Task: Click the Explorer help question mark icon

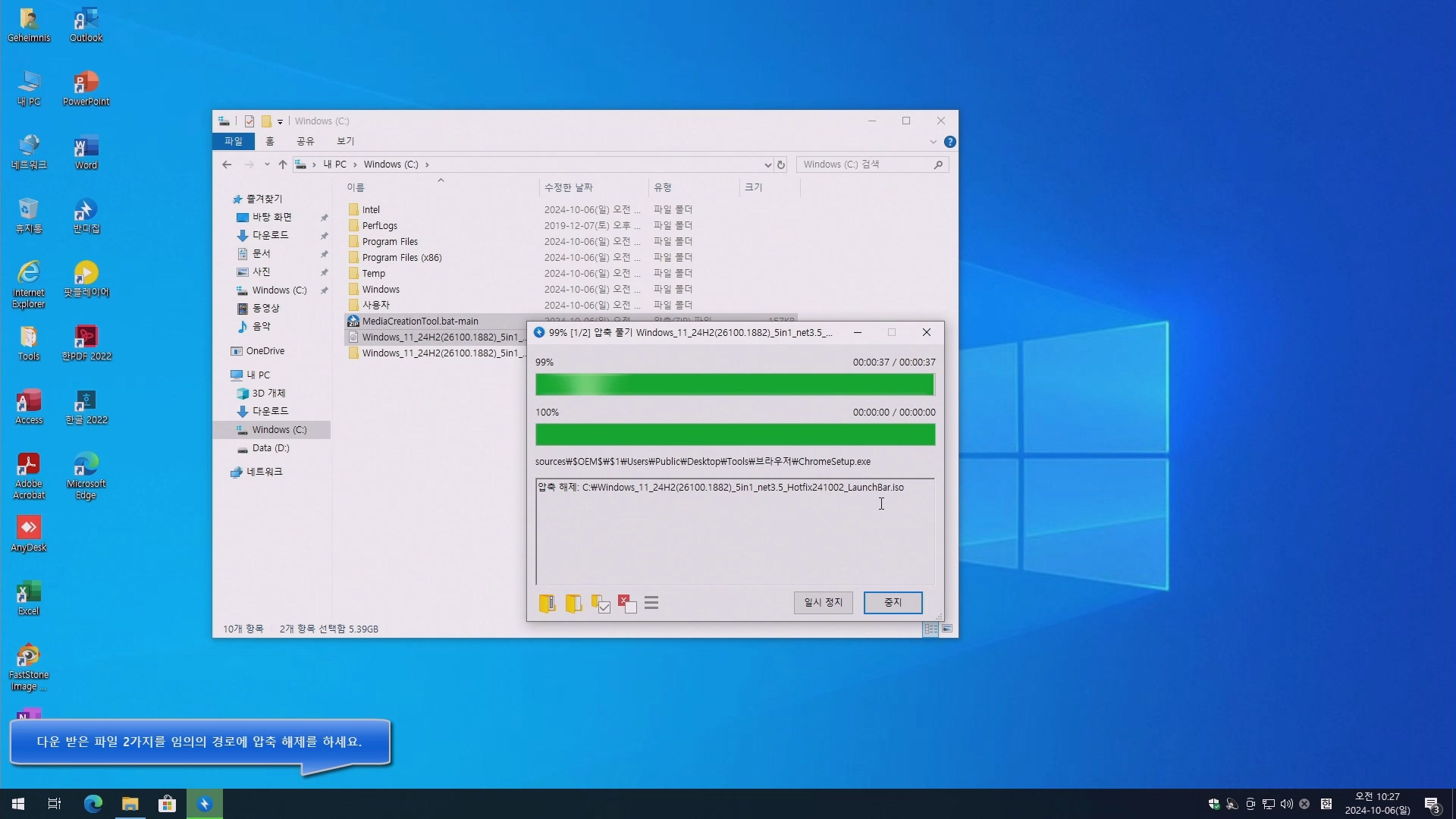Action: [949, 142]
